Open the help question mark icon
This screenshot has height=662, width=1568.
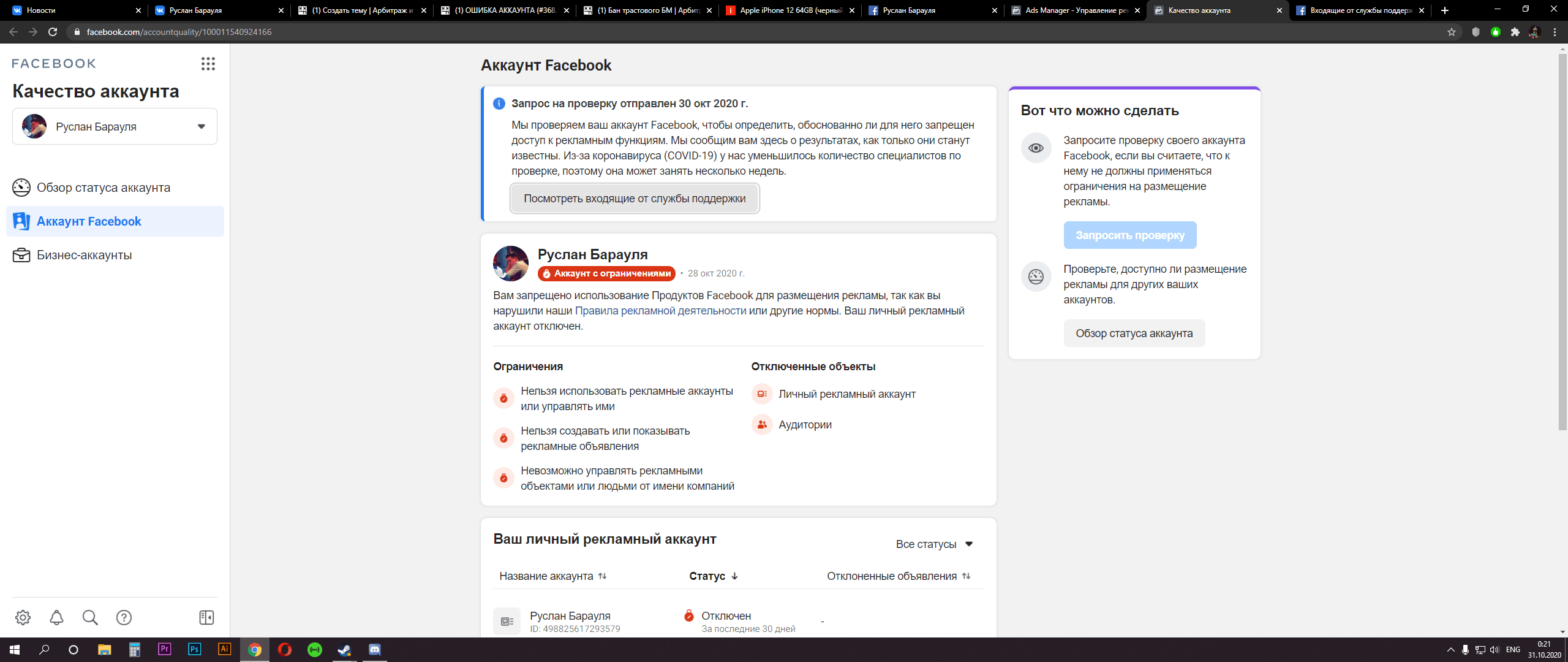(x=124, y=617)
